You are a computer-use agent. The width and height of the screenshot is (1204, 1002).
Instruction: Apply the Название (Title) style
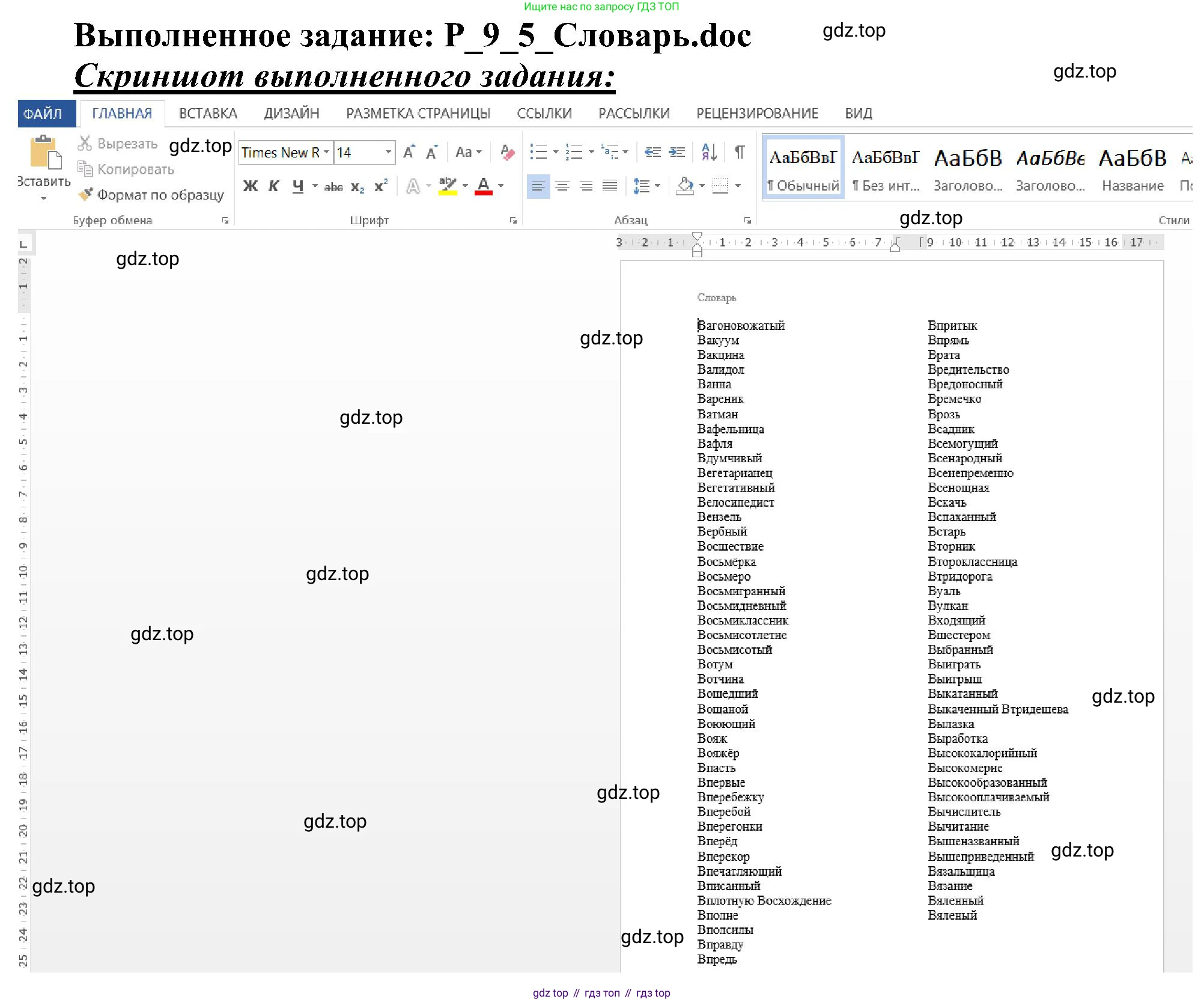pos(1133,168)
